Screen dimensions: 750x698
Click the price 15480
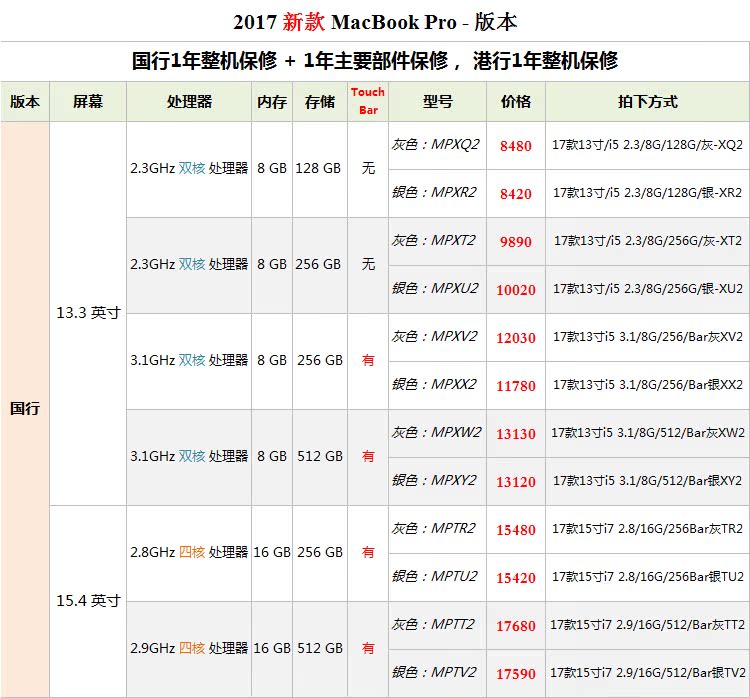(x=516, y=529)
